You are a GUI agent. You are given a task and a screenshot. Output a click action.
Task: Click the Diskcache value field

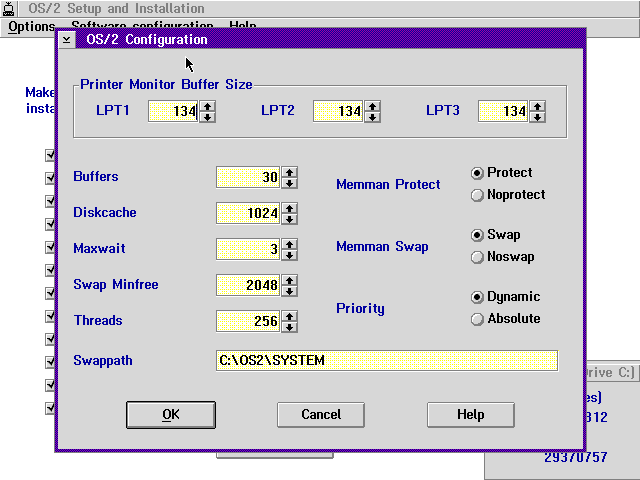point(248,213)
